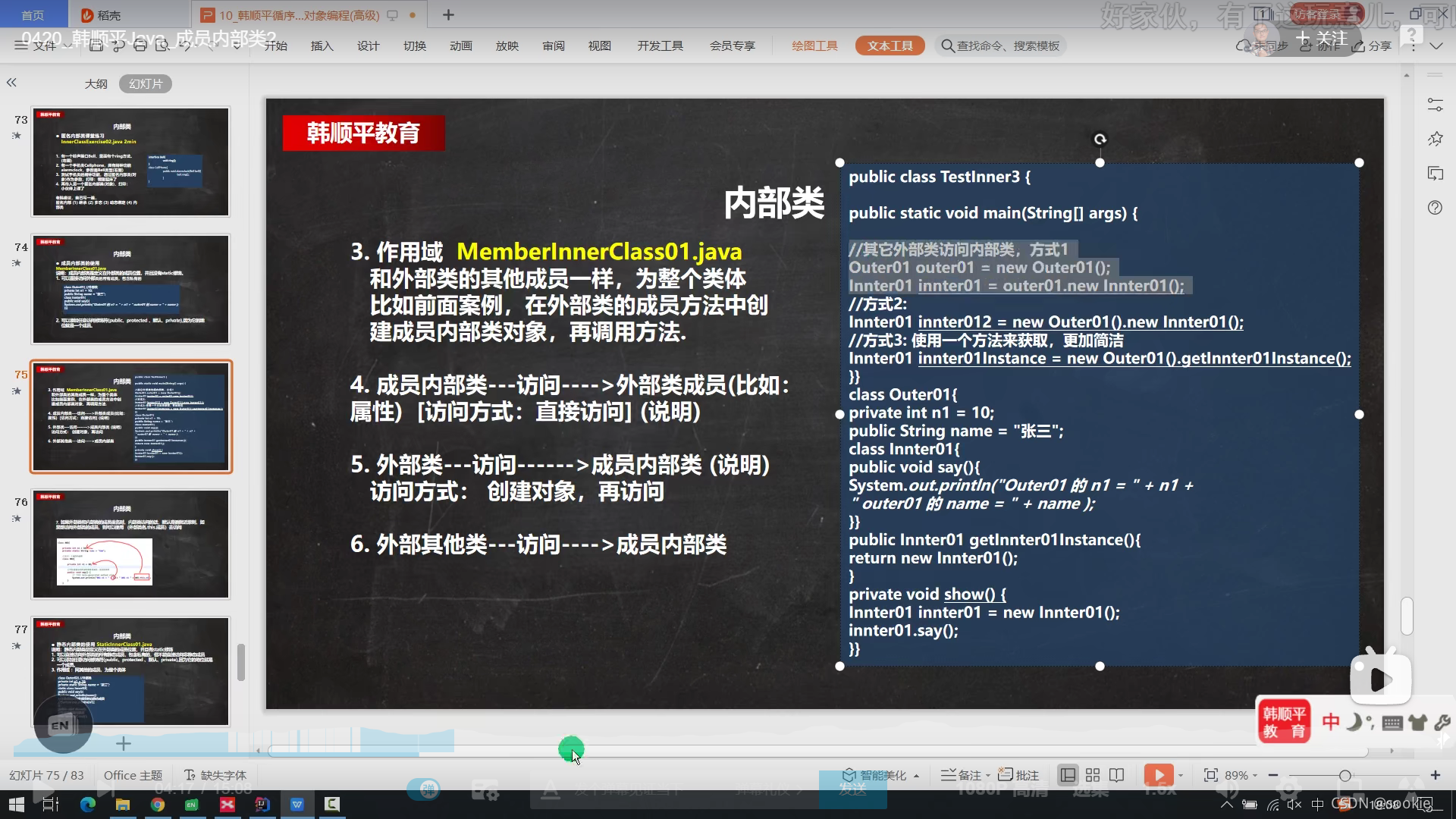Open reading view book icon

1117,775
